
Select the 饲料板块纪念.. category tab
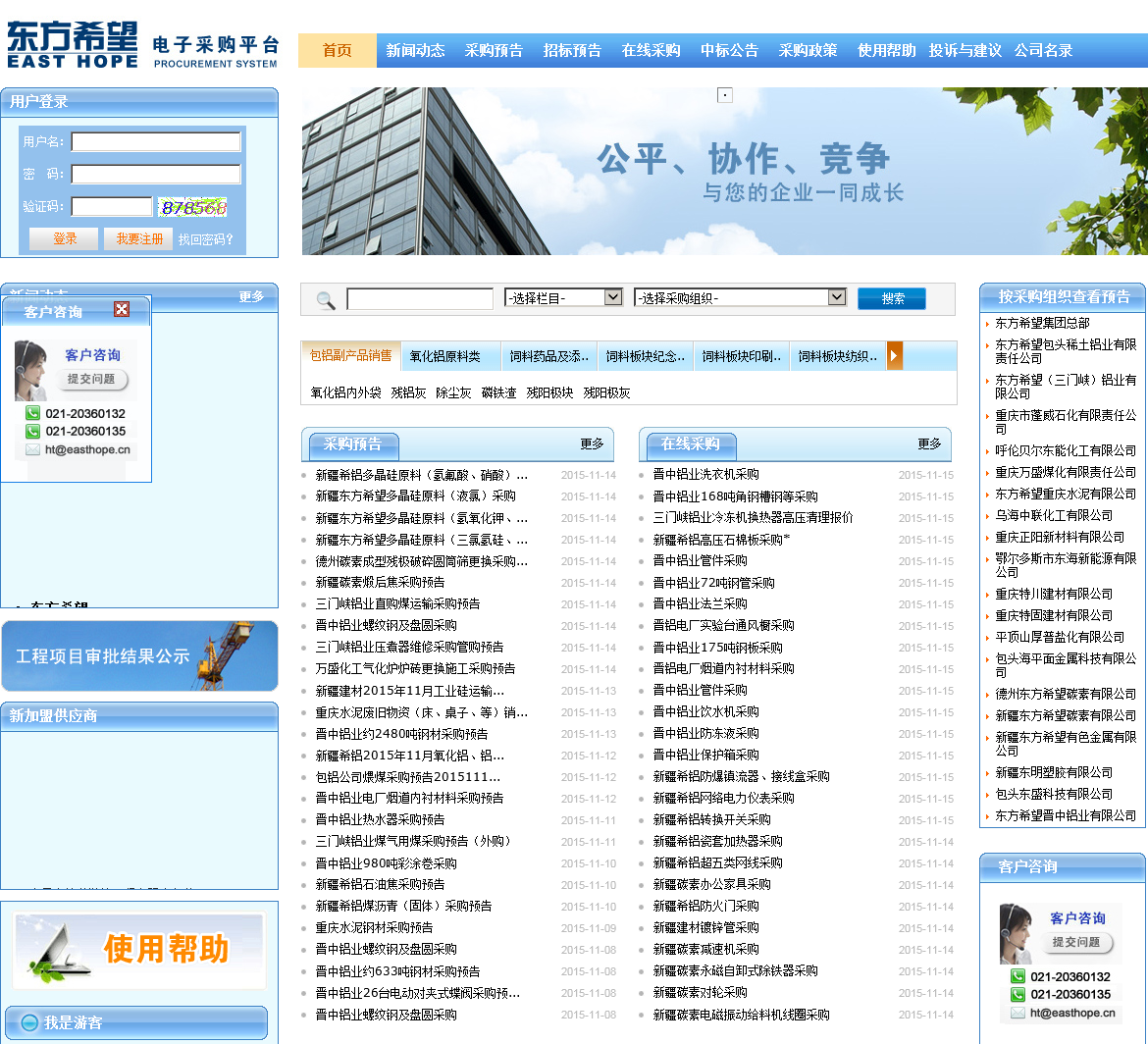point(645,356)
